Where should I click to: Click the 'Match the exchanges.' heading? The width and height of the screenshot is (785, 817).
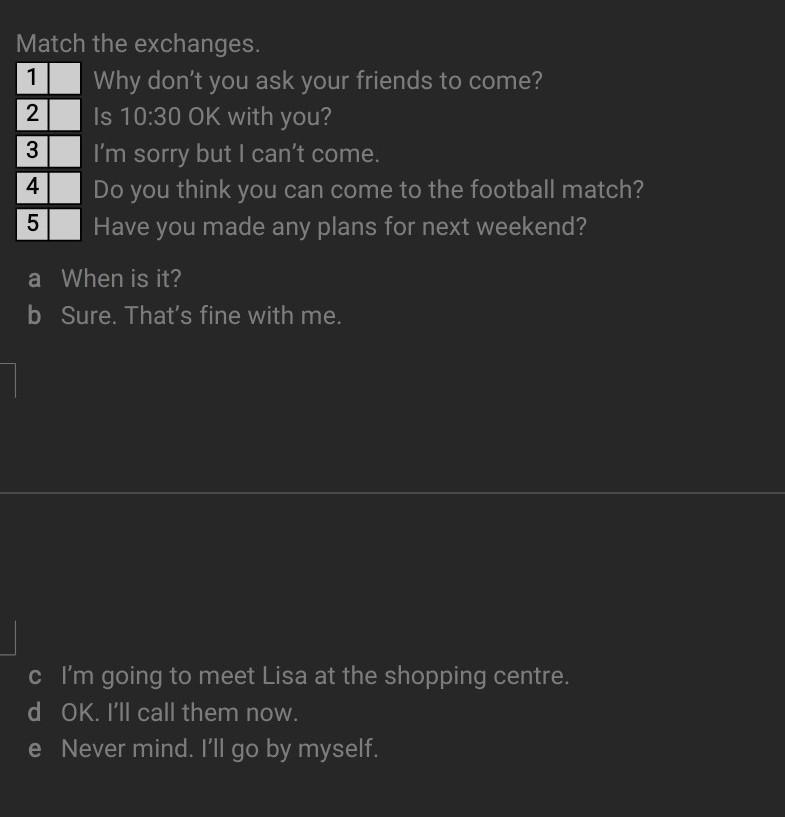138,44
